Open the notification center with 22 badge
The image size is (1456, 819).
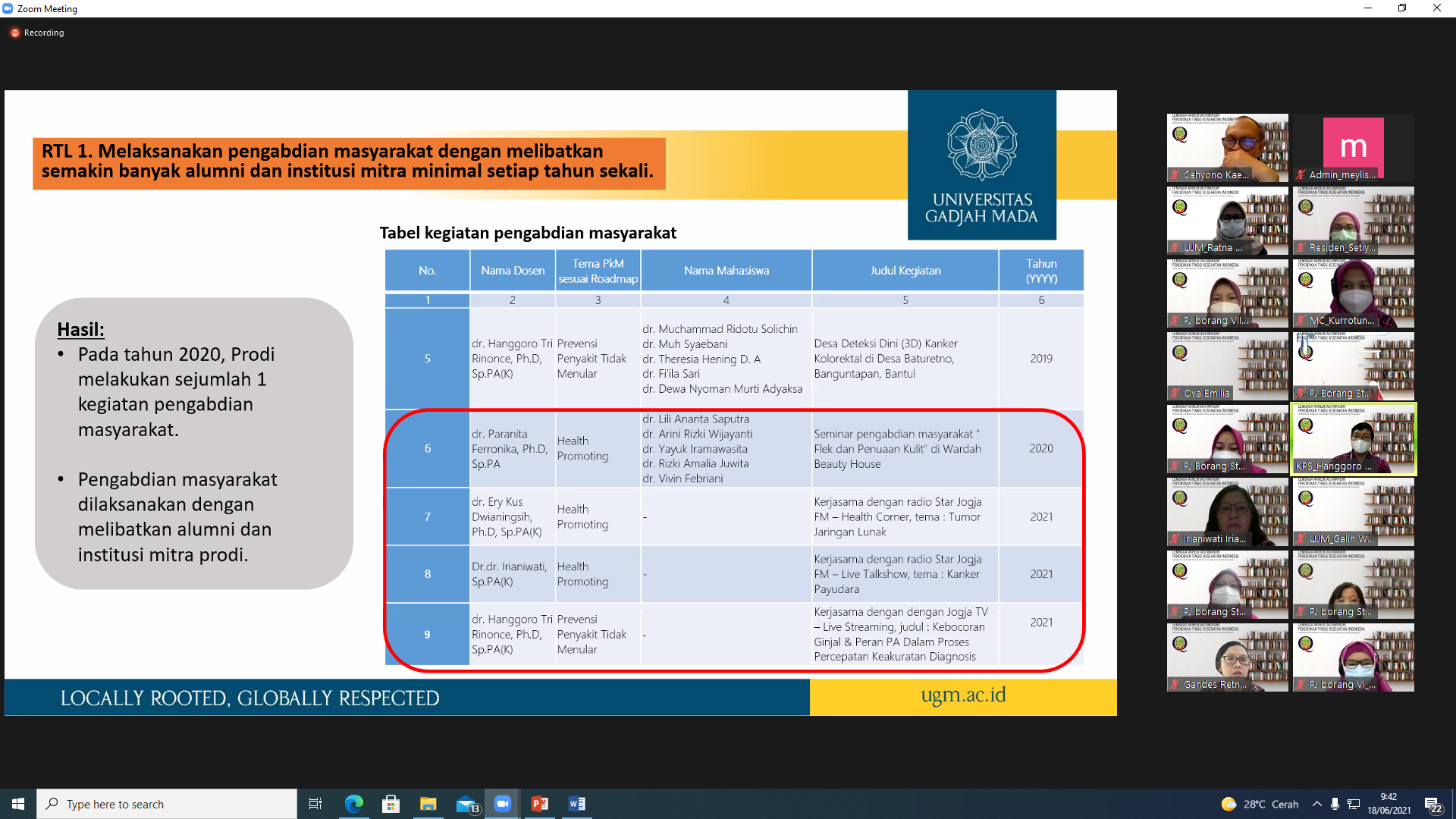[1432, 805]
